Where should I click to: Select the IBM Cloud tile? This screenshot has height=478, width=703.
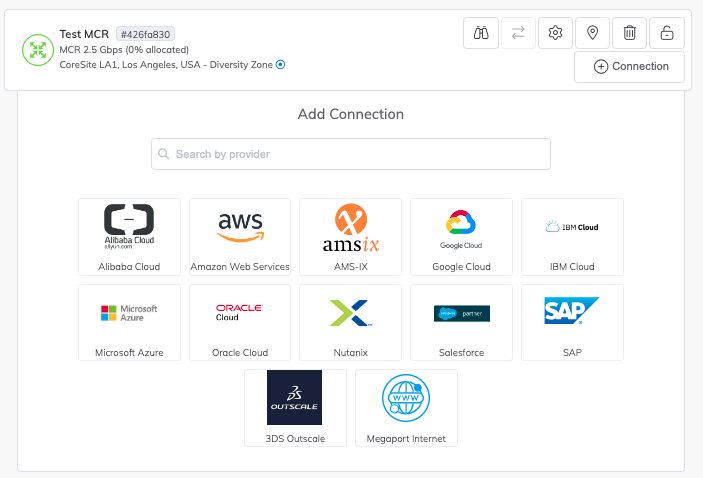tap(572, 236)
